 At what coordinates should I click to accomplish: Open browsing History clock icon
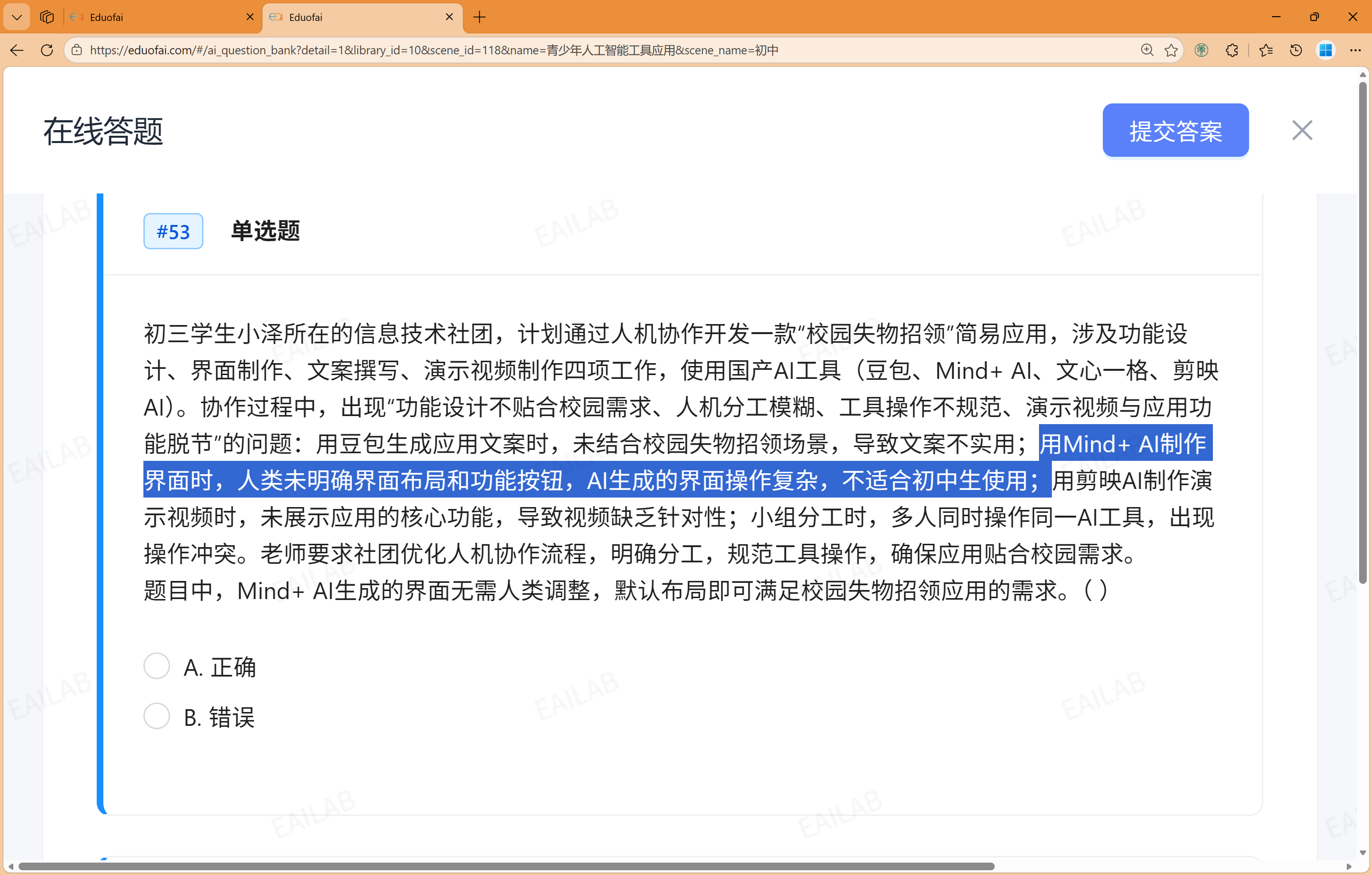[1295, 50]
